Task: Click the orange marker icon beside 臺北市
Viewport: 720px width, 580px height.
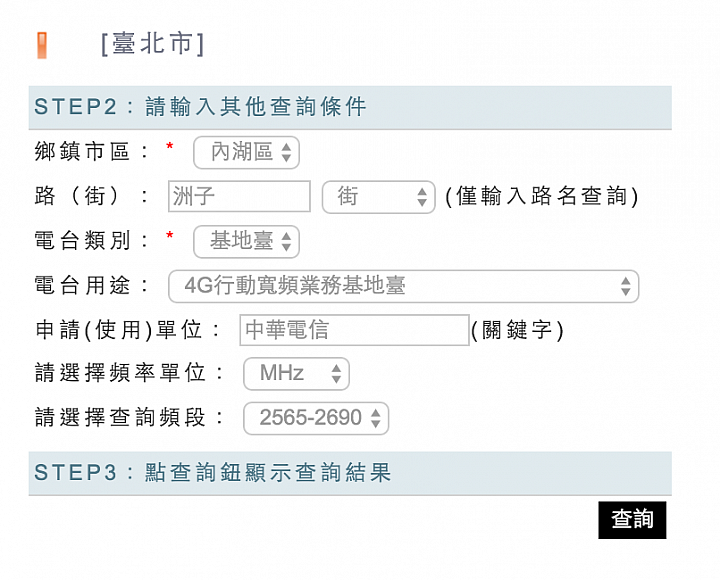Action: click(42, 45)
